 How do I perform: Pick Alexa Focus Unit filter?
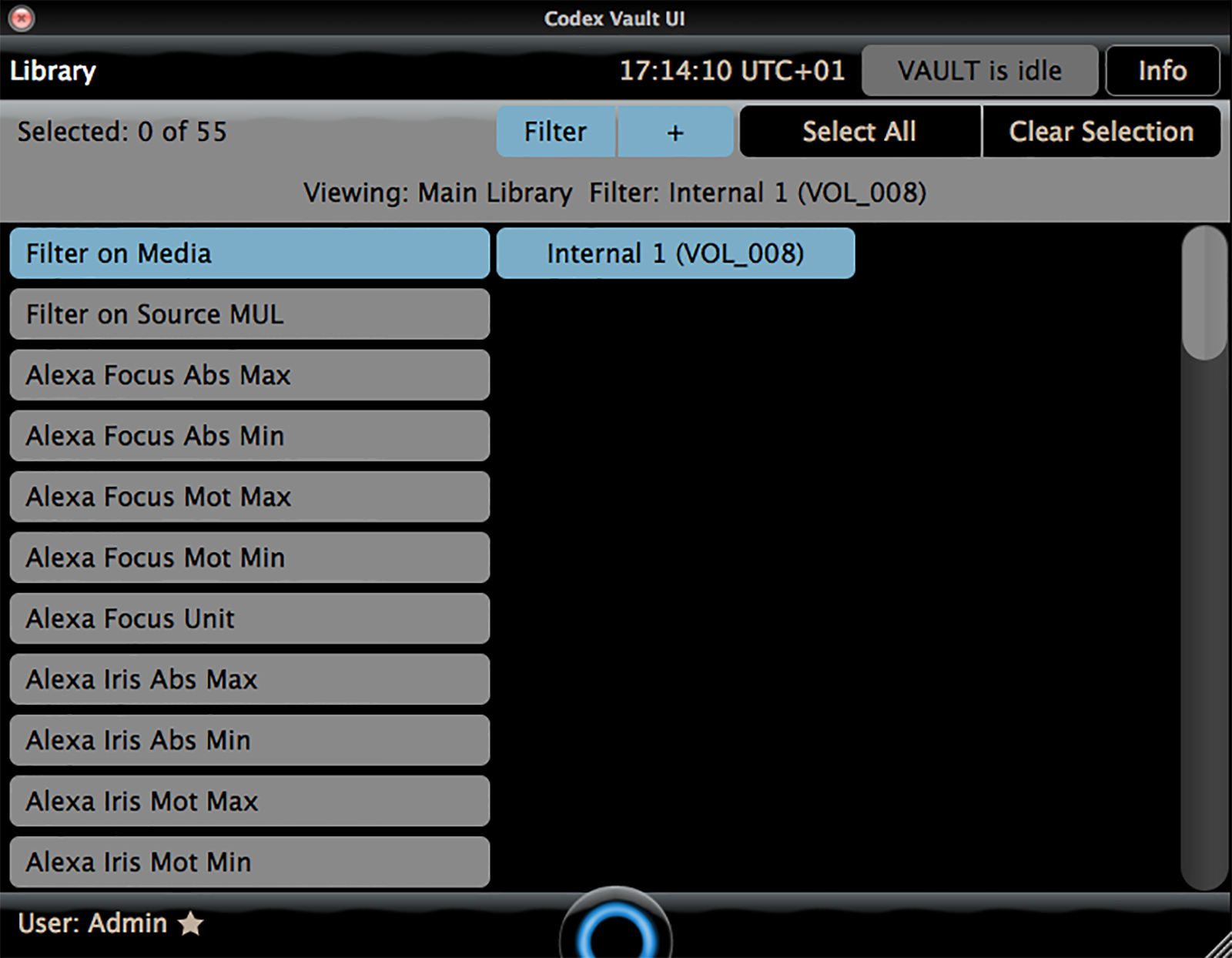[x=249, y=618]
